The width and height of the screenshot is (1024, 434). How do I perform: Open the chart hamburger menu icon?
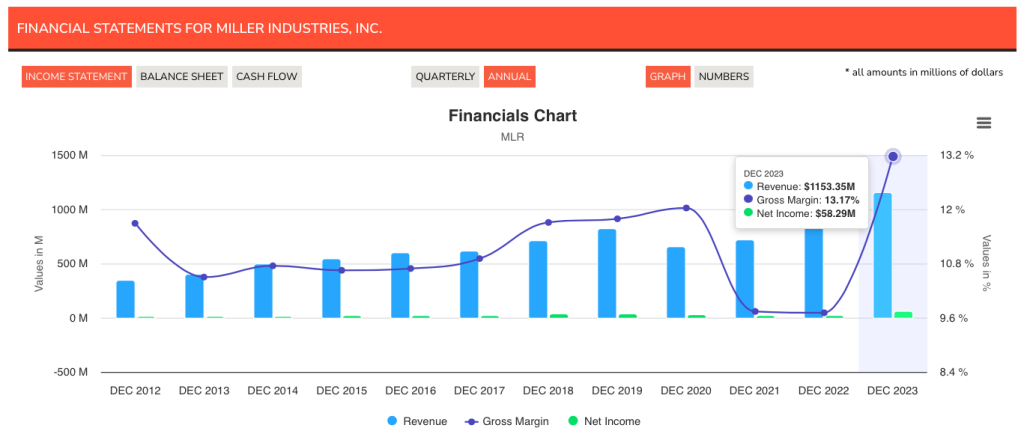tap(984, 123)
